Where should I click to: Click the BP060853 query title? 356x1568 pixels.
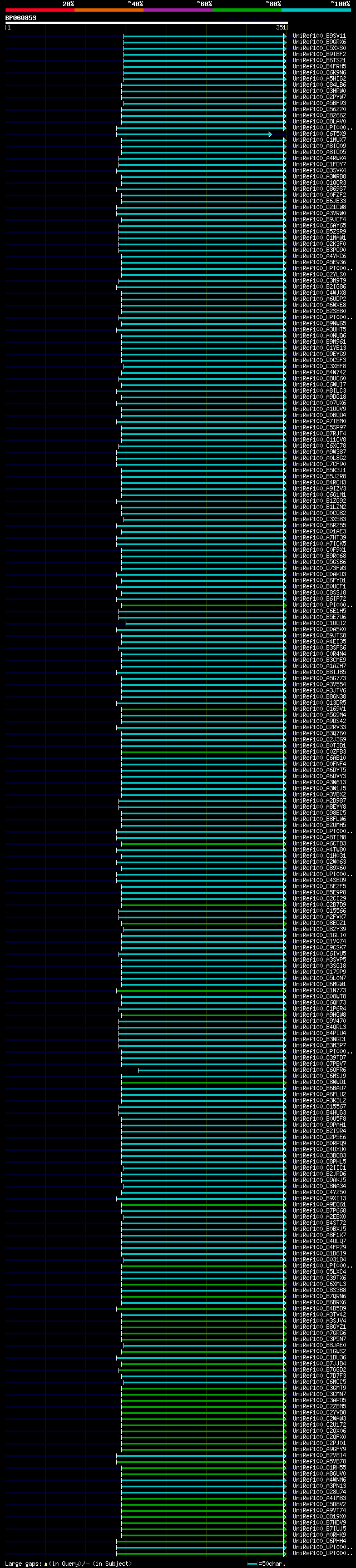[21, 18]
